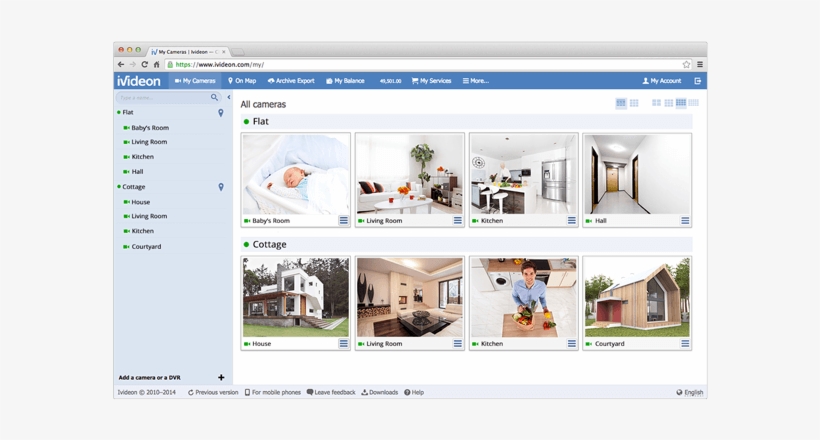Click map pin icon beside Cottage group
Screen dimensions: 820x440
[x=221, y=187]
